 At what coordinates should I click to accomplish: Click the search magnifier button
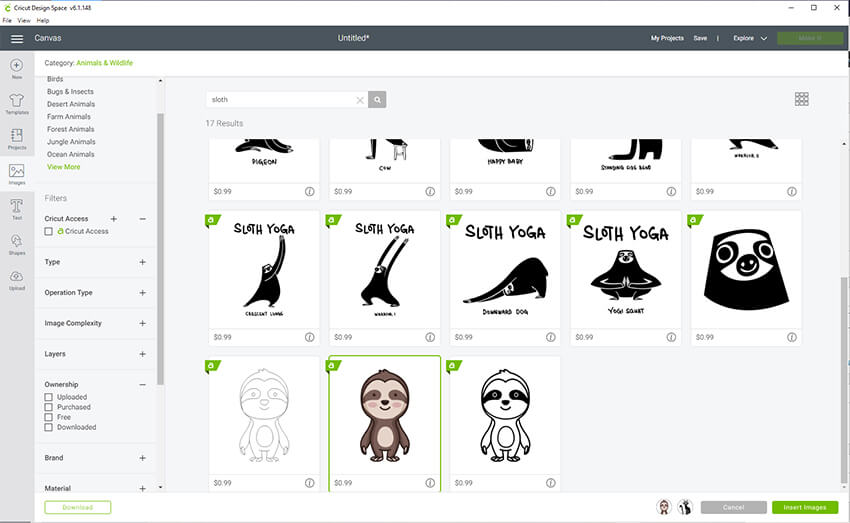(x=377, y=100)
